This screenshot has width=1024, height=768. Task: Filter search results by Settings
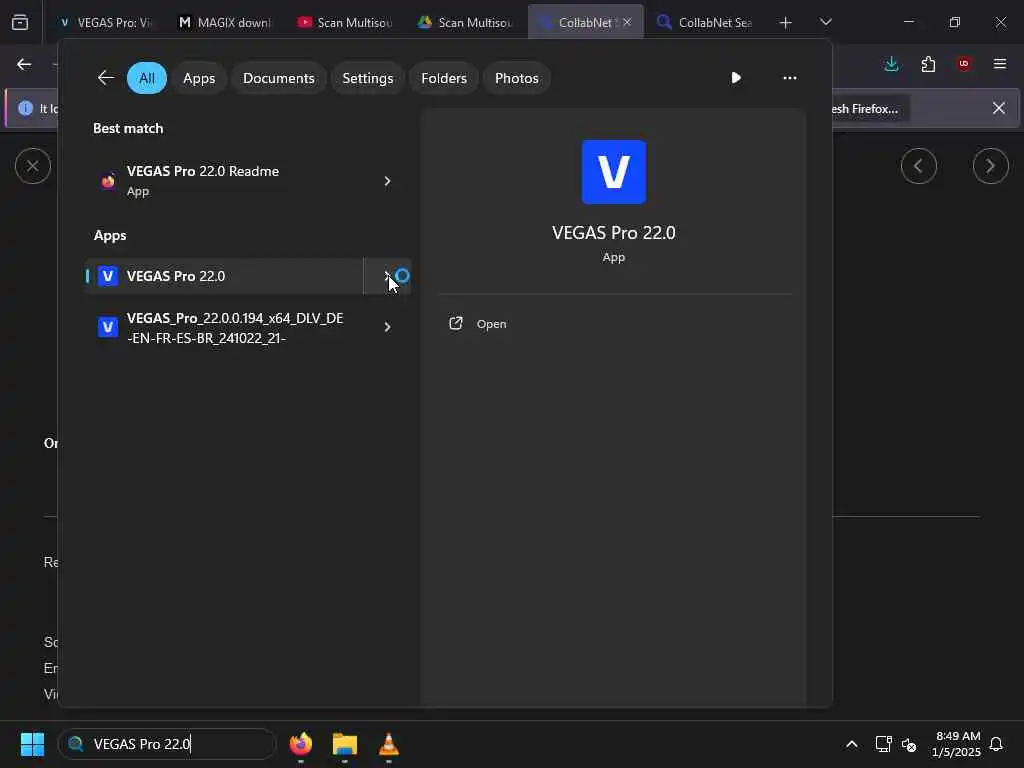[x=368, y=78]
